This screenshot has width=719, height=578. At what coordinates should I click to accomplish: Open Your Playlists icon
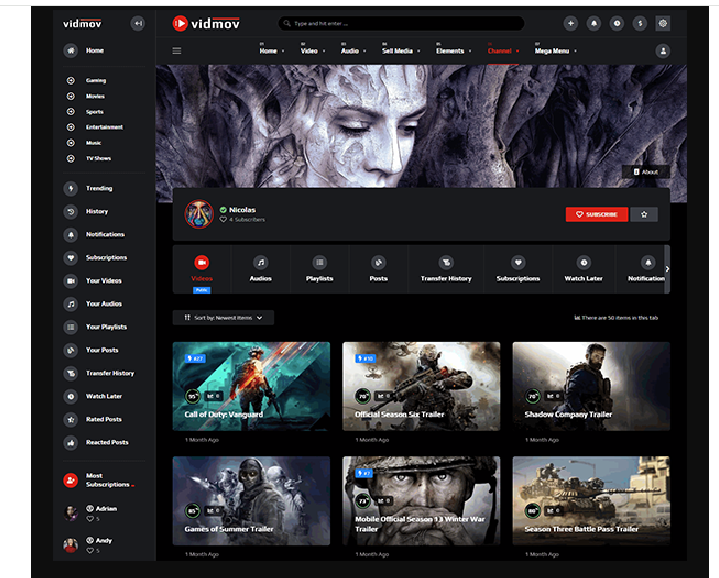71,327
